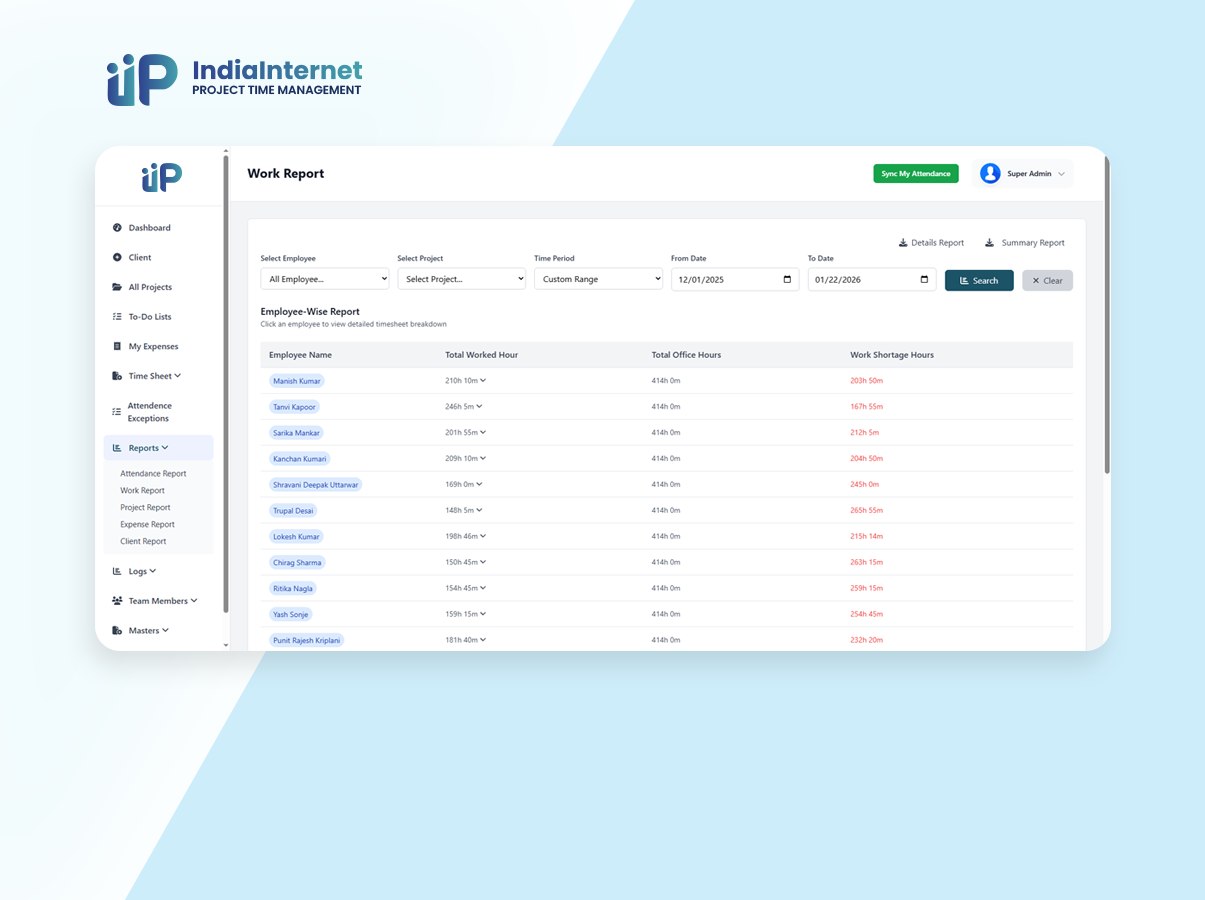
Task: Open the Time Period dropdown
Action: [598, 280]
